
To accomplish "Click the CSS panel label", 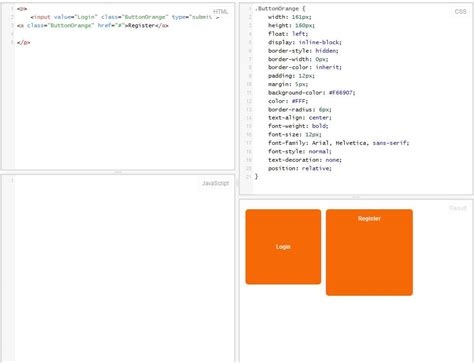I will pos(460,12).
